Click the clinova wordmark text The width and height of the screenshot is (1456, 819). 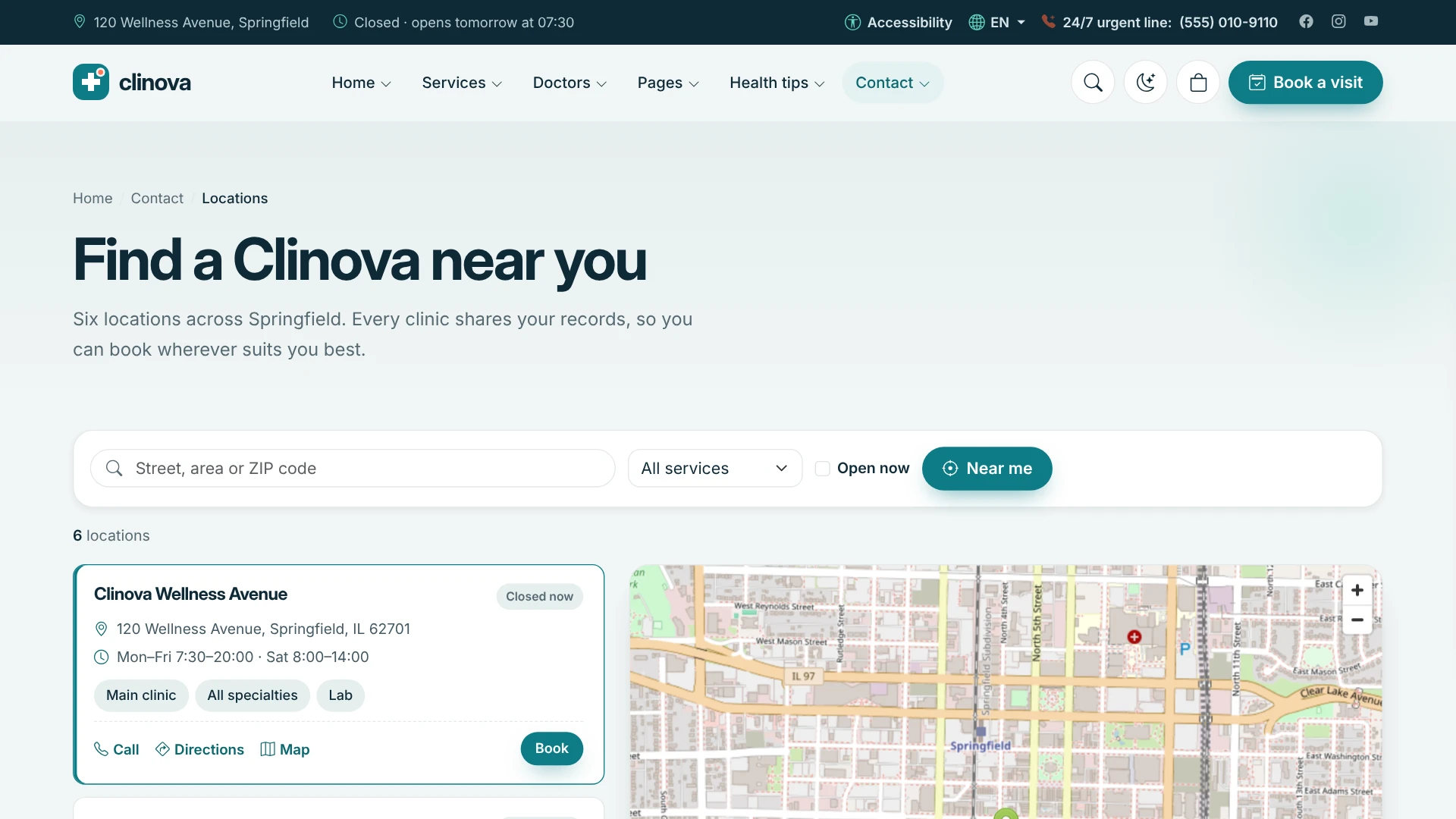click(x=155, y=82)
